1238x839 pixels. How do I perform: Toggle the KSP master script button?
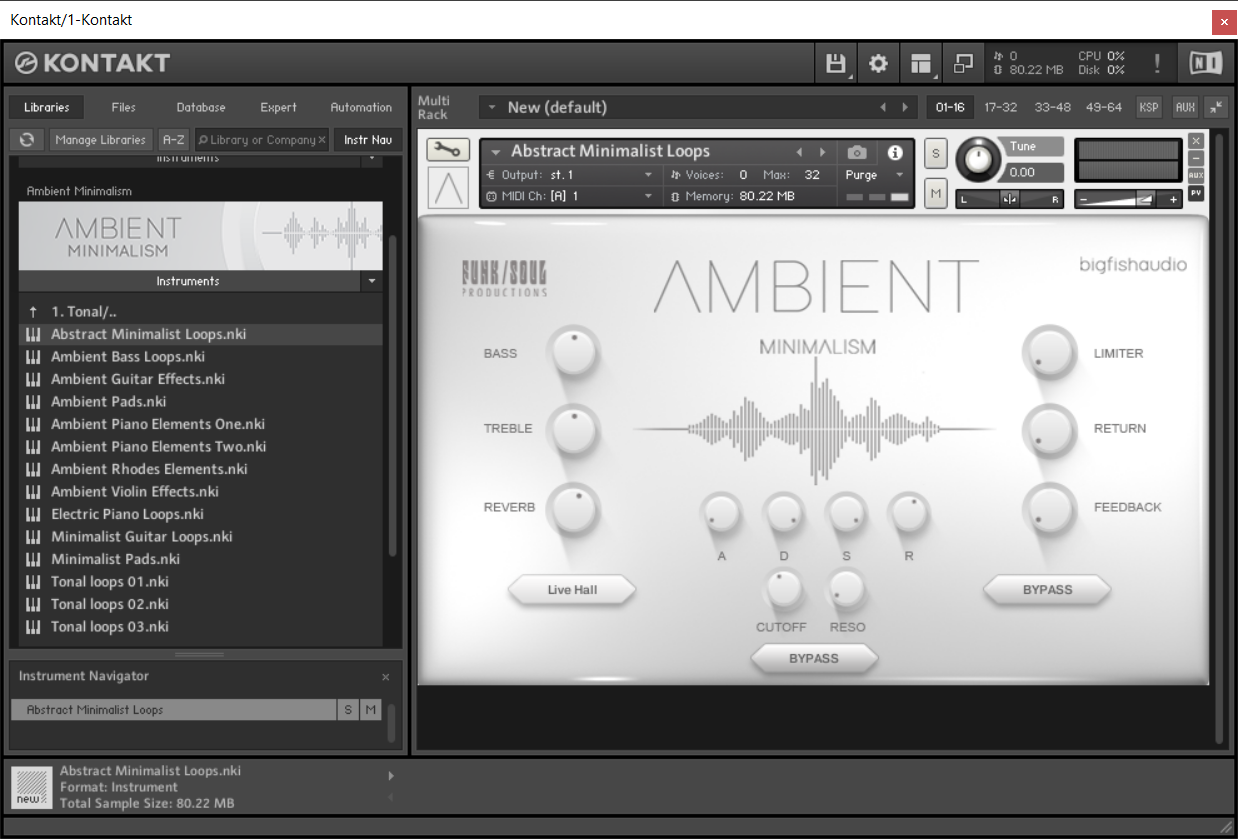click(x=1149, y=107)
